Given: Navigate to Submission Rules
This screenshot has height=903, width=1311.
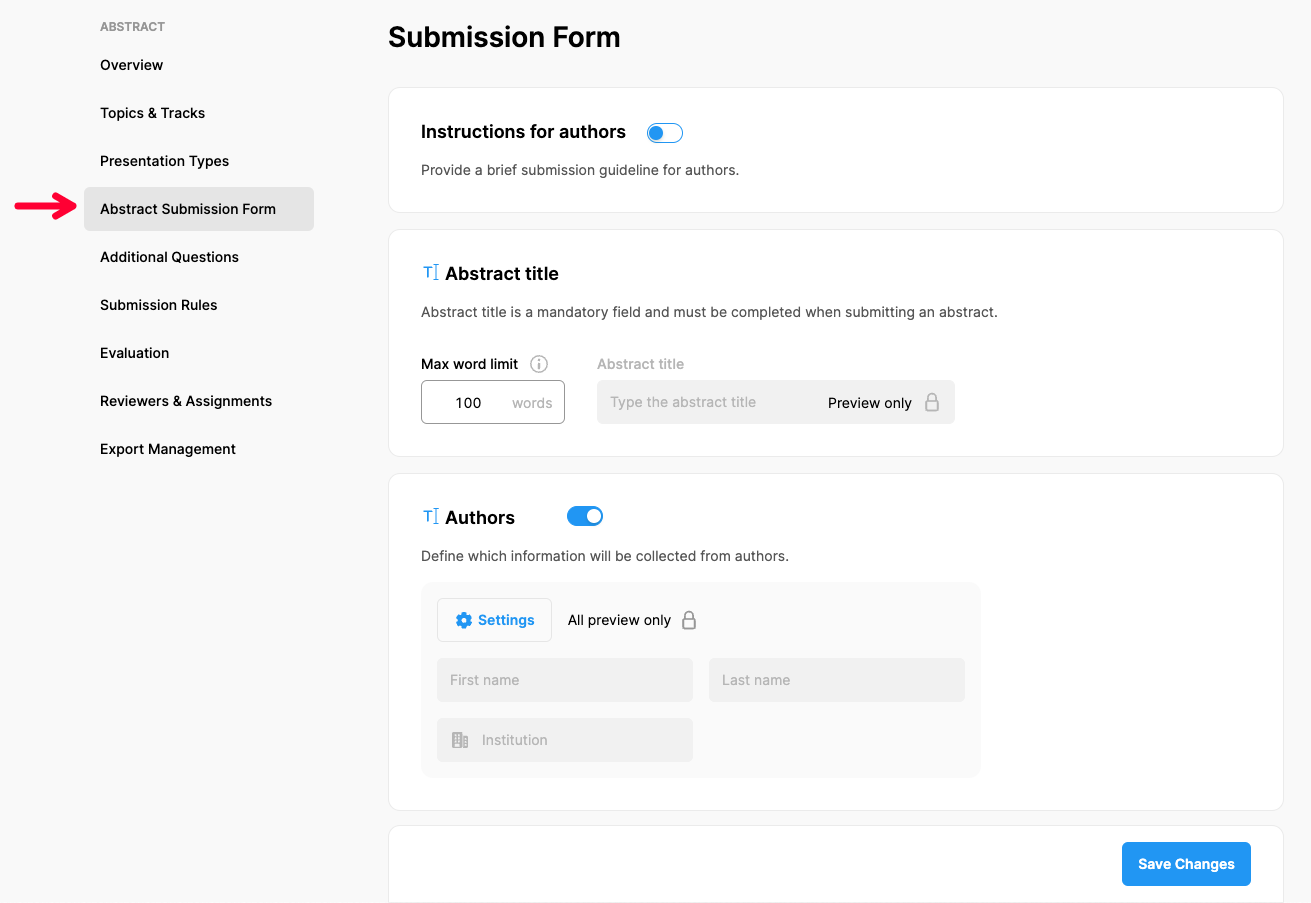Looking at the screenshot, I should tap(158, 305).
